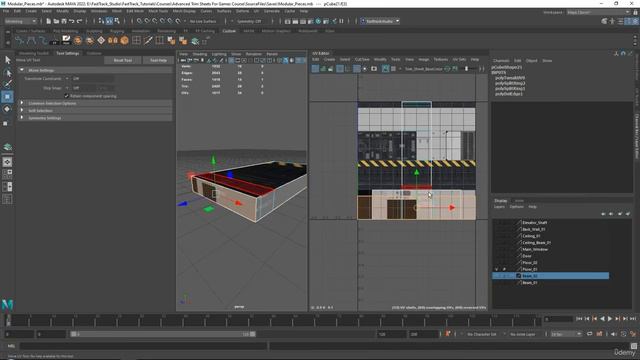Select the arrow Select tool in toolbox

coord(7,60)
